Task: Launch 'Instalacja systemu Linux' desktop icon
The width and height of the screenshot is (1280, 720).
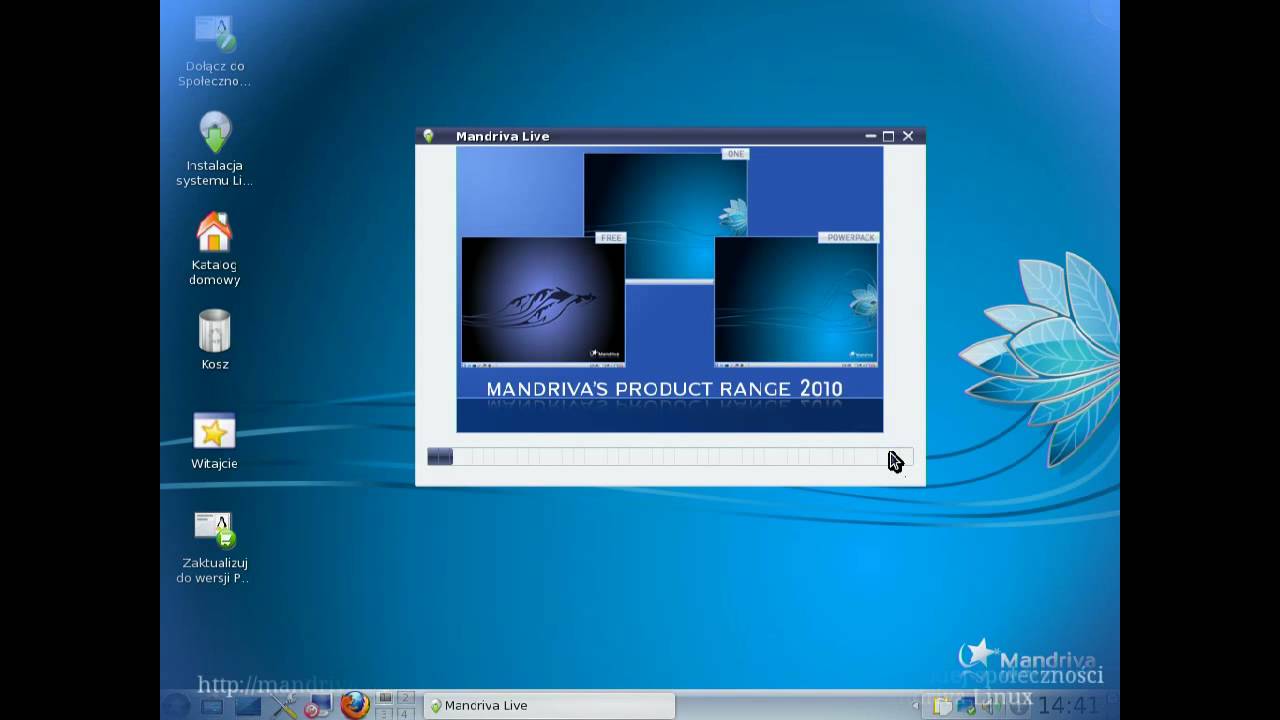Action: pos(214,149)
